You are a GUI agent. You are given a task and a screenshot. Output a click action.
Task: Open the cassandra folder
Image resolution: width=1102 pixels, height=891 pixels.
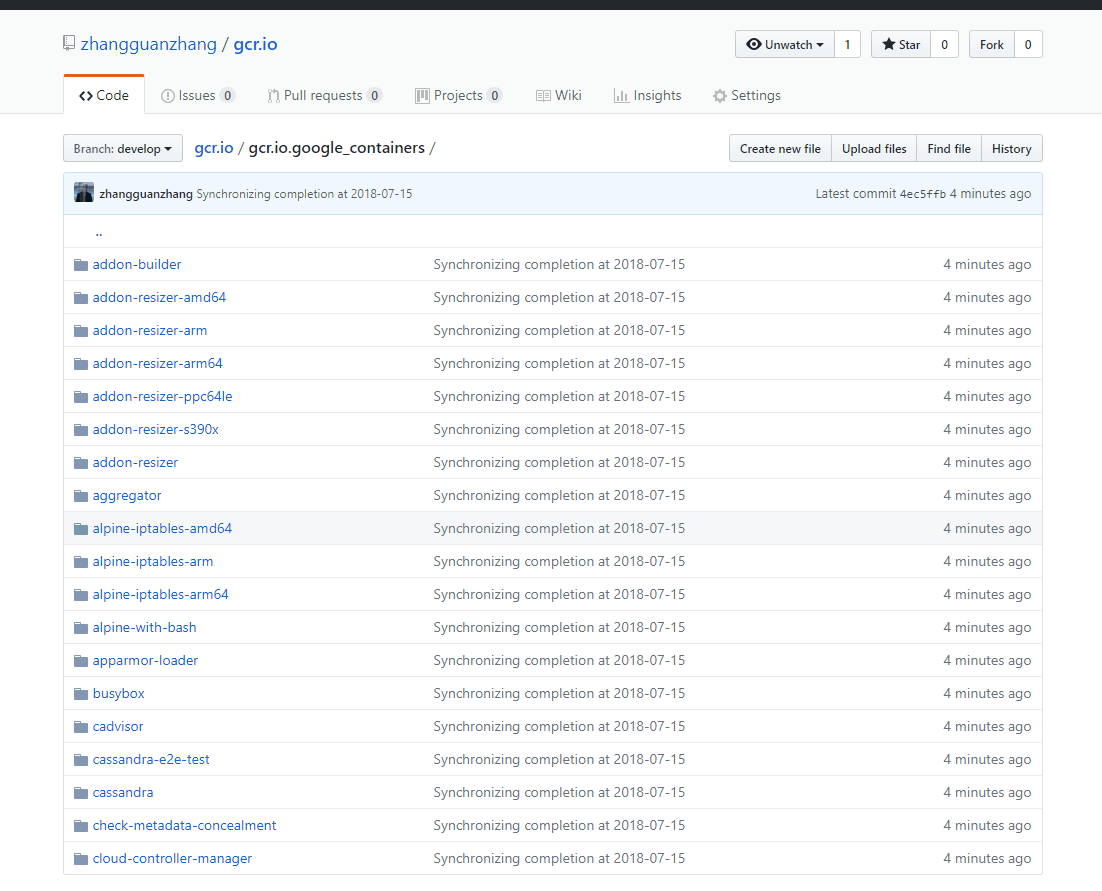coord(123,793)
